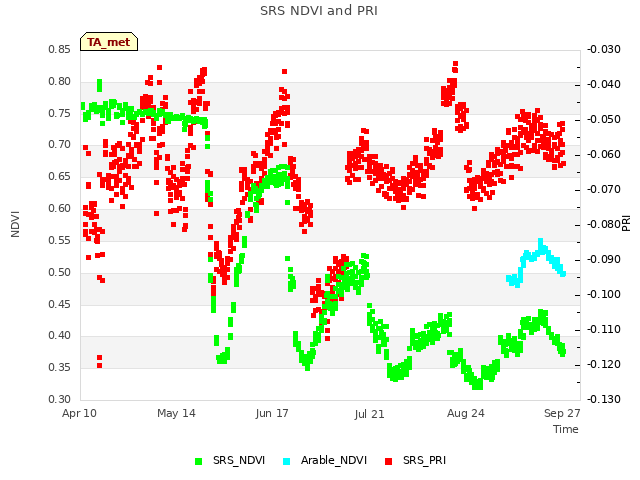The image size is (640, 480).
Task: Select the Arable_NDVI legend label
Action: 334,460
